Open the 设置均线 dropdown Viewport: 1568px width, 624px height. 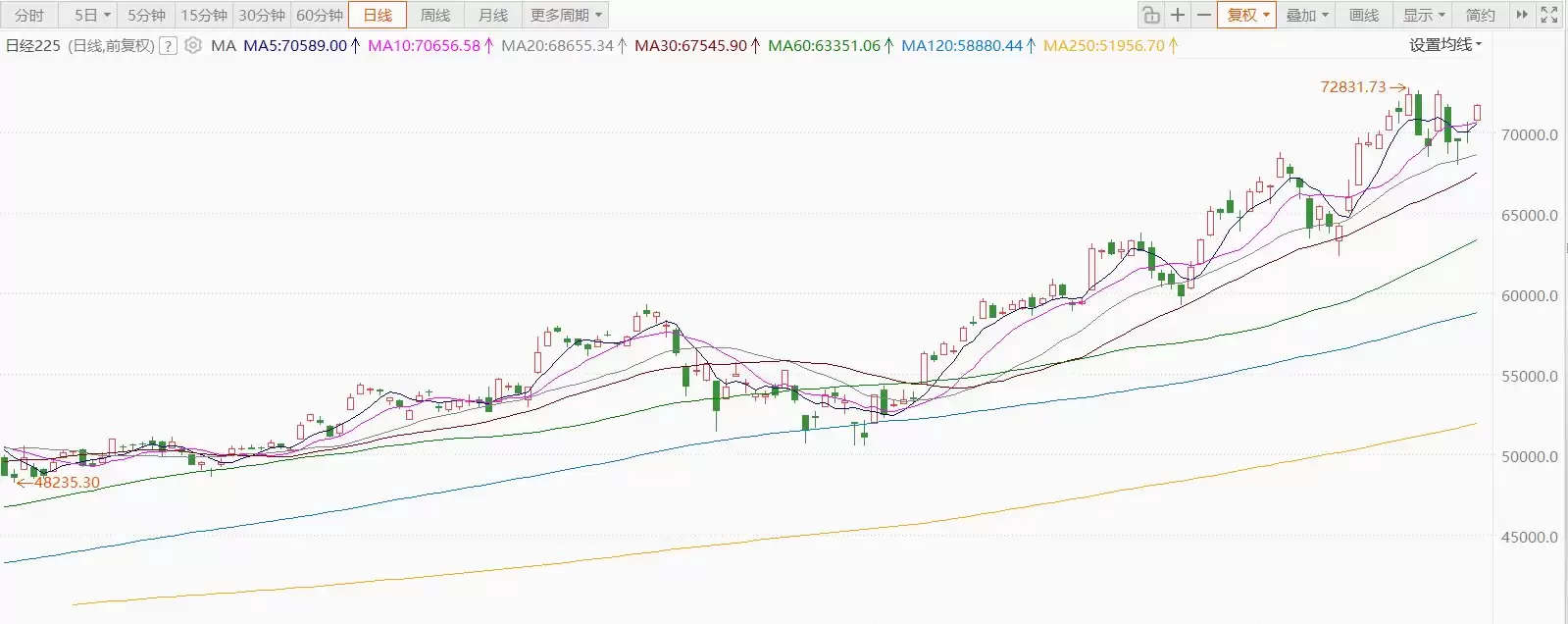click(x=1445, y=45)
